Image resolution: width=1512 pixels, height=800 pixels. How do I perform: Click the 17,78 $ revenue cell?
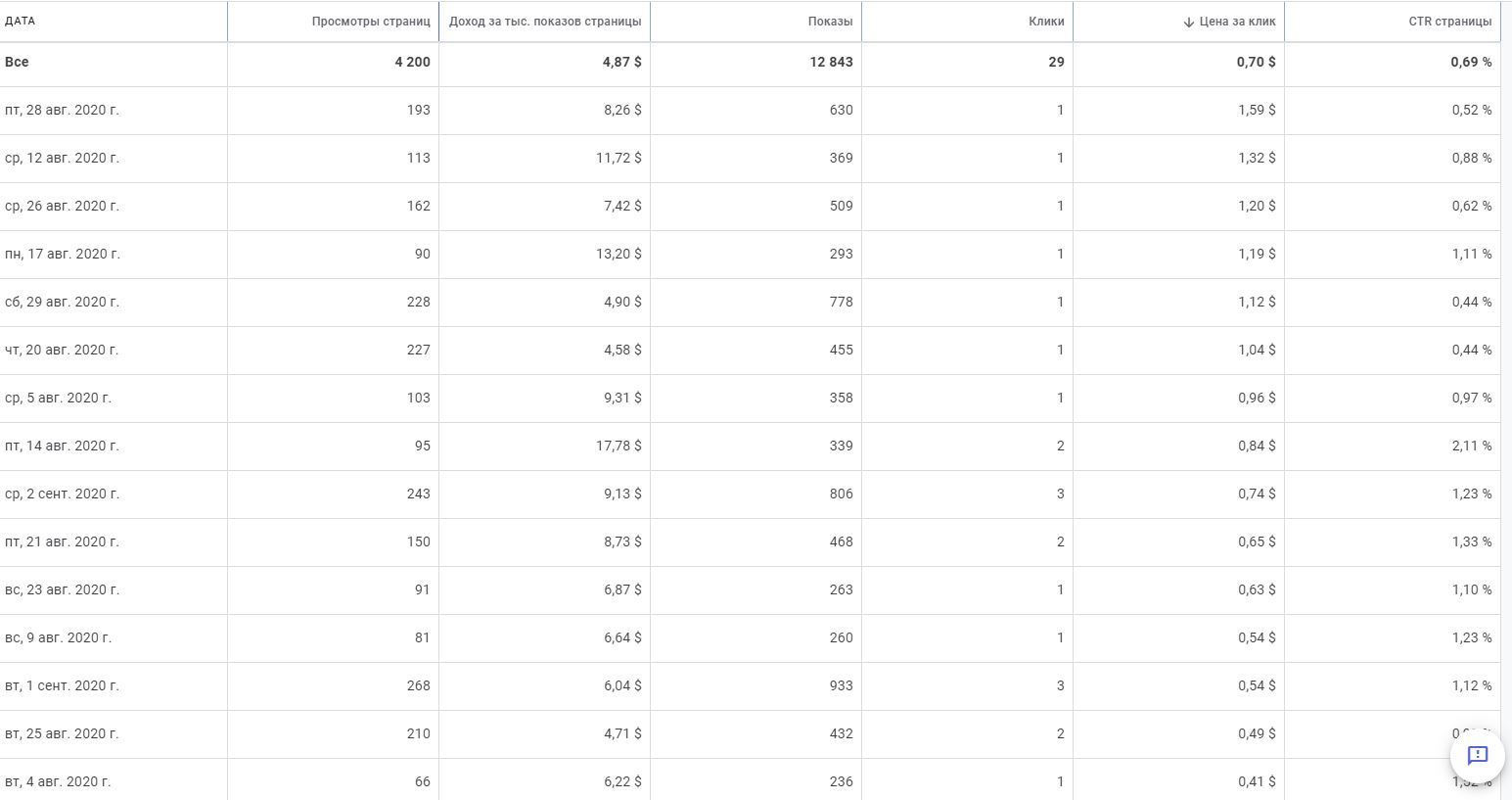(x=619, y=446)
